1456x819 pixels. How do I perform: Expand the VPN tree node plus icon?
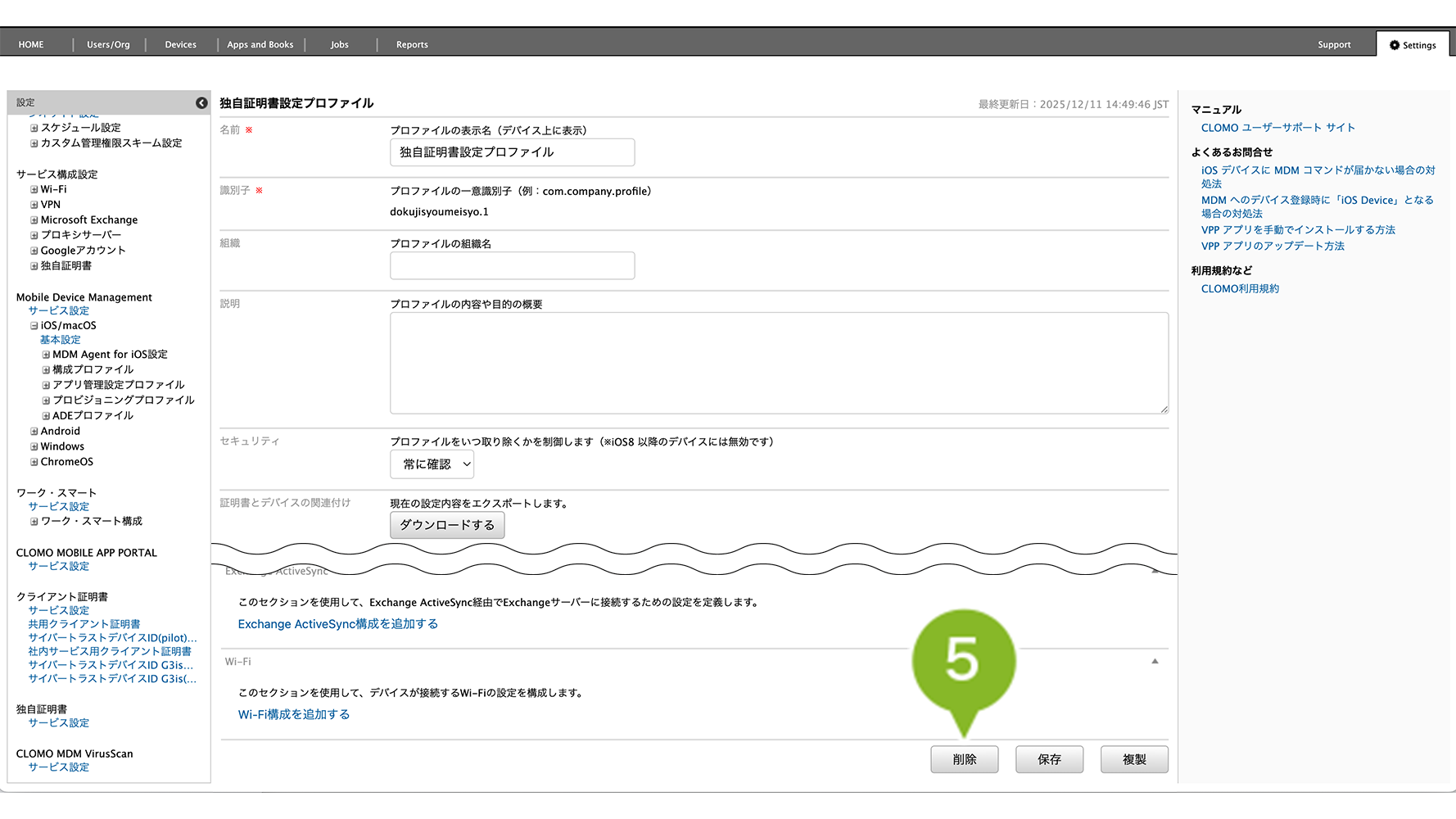pyautogui.click(x=34, y=205)
